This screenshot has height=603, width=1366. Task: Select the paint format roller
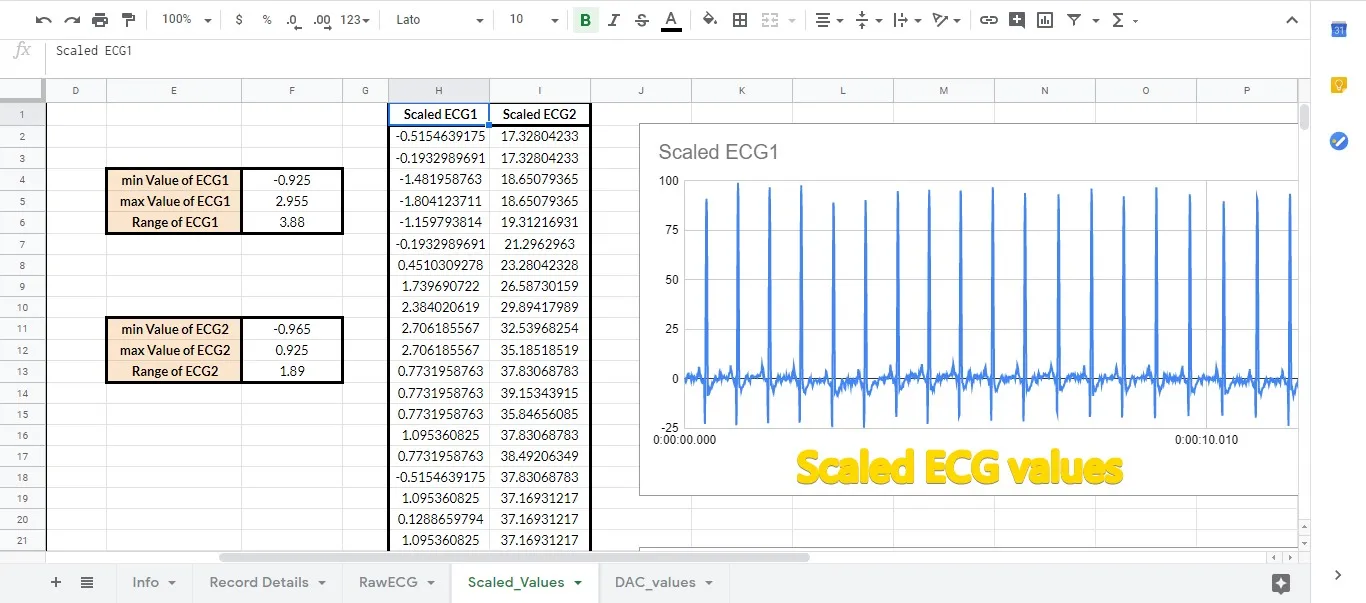pyautogui.click(x=128, y=20)
